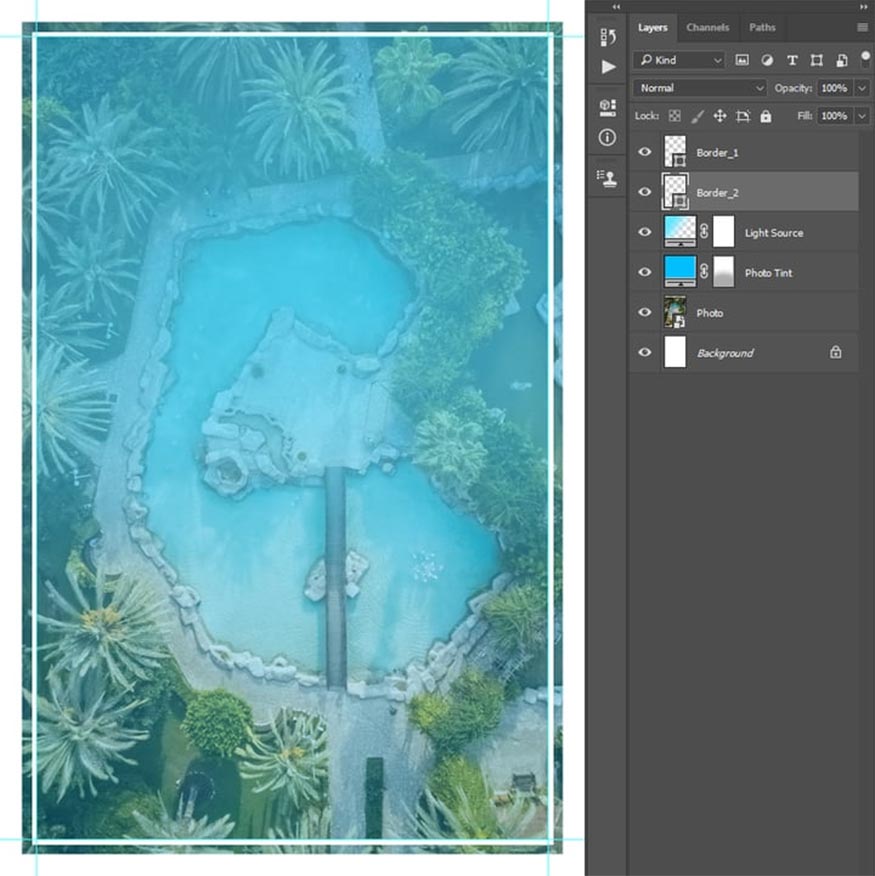Viewport: 875px width, 876px height.
Task: Switch to the Channels tab
Action: click(x=707, y=27)
